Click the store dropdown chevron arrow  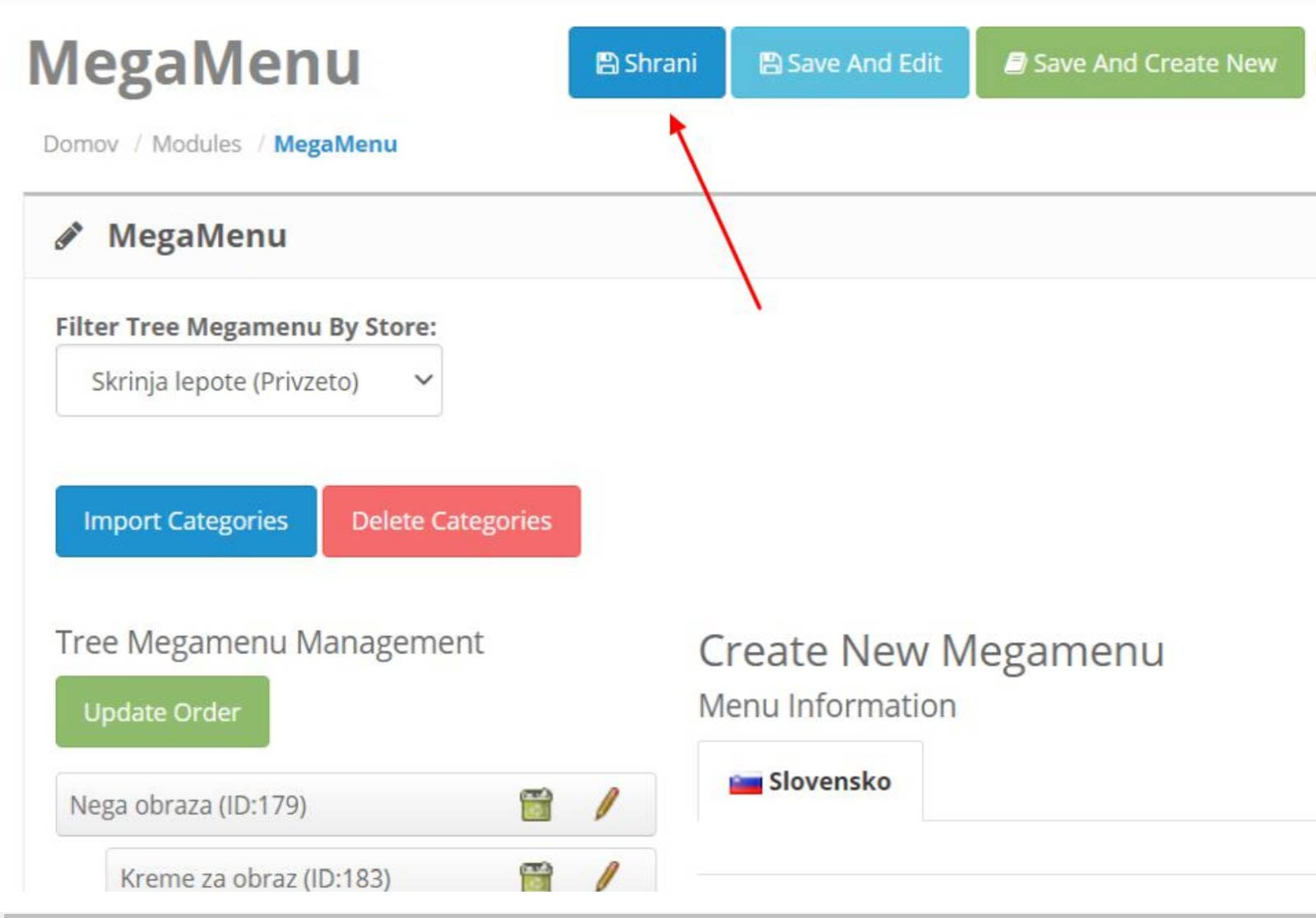pos(423,380)
